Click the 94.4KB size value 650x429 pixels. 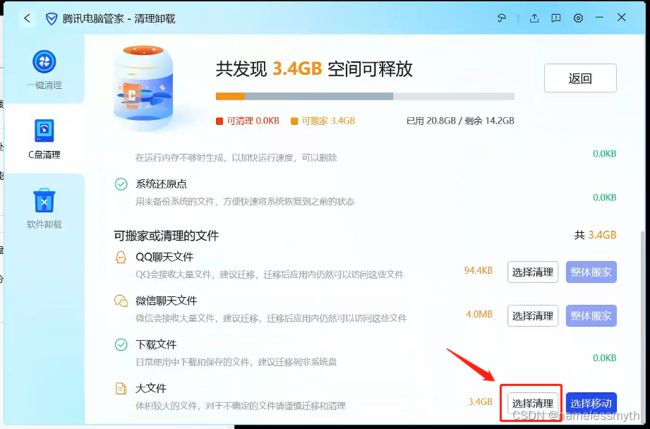pyautogui.click(x=478, y=271)
